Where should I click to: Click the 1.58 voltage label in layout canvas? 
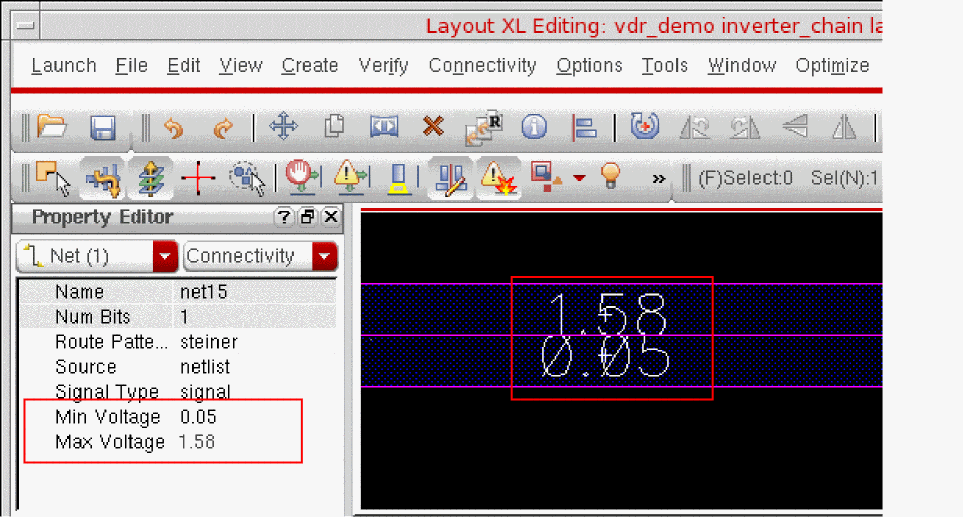(607, 313)
